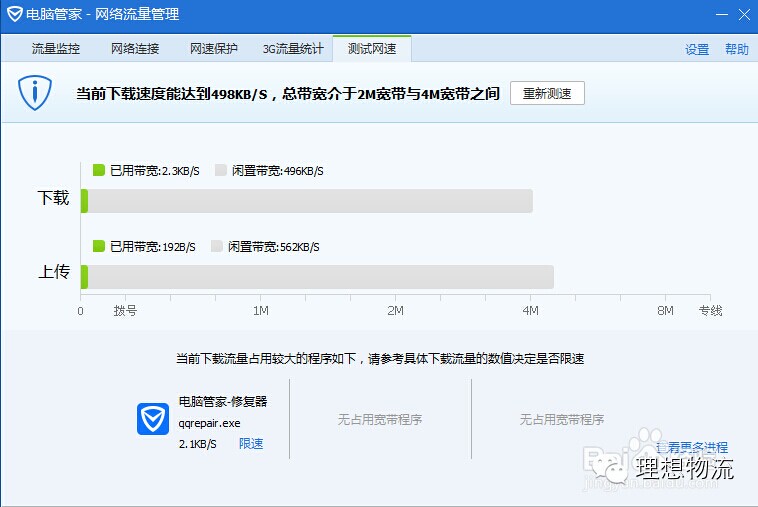Click 限速 for qqrepair.exe

click(251, 444)
